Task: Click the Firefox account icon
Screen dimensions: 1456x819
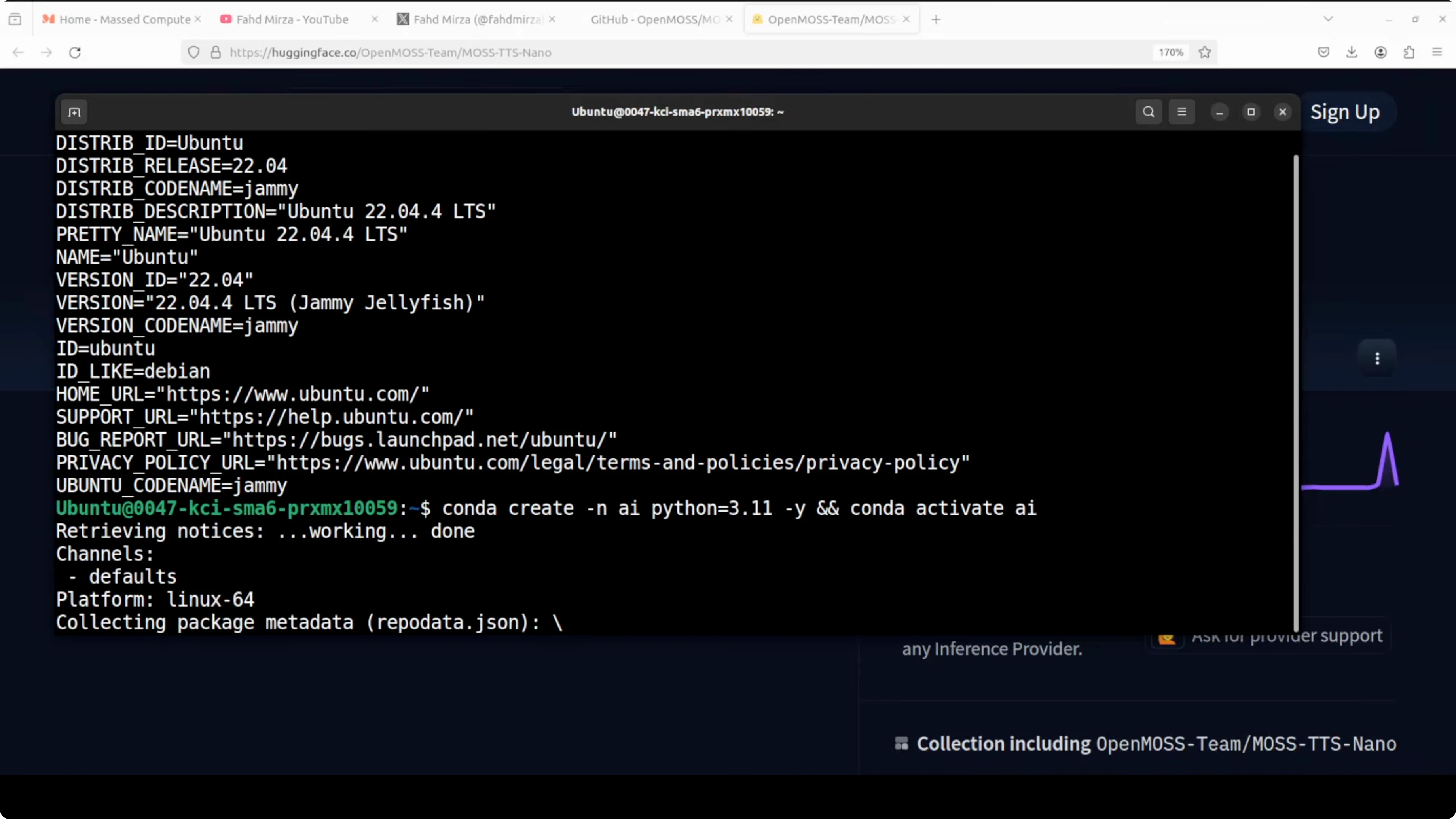Action: [1381, 52]
